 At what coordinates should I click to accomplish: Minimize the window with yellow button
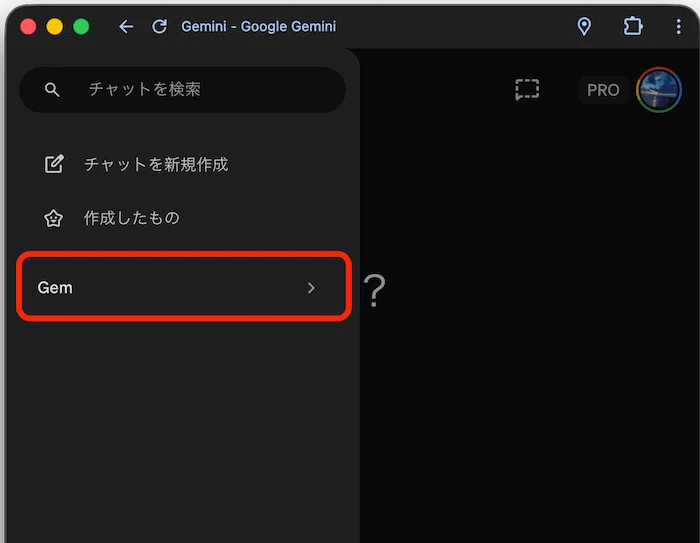[x=54, y=26]
